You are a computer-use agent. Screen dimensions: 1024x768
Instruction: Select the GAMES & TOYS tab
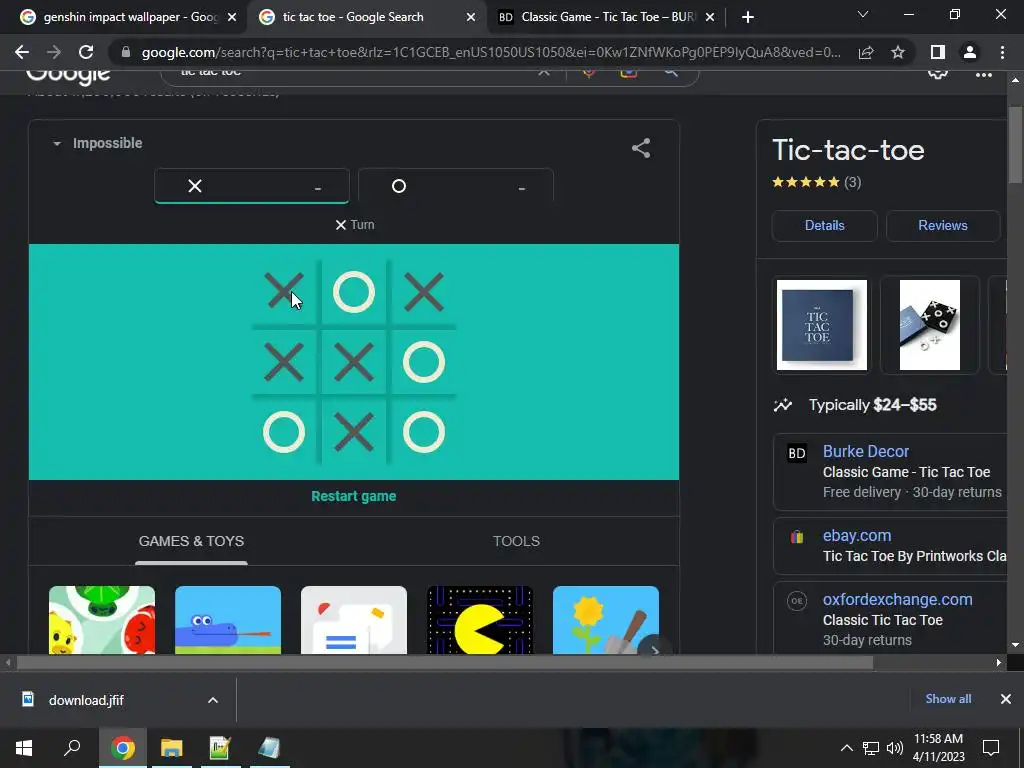pos(191,541)
